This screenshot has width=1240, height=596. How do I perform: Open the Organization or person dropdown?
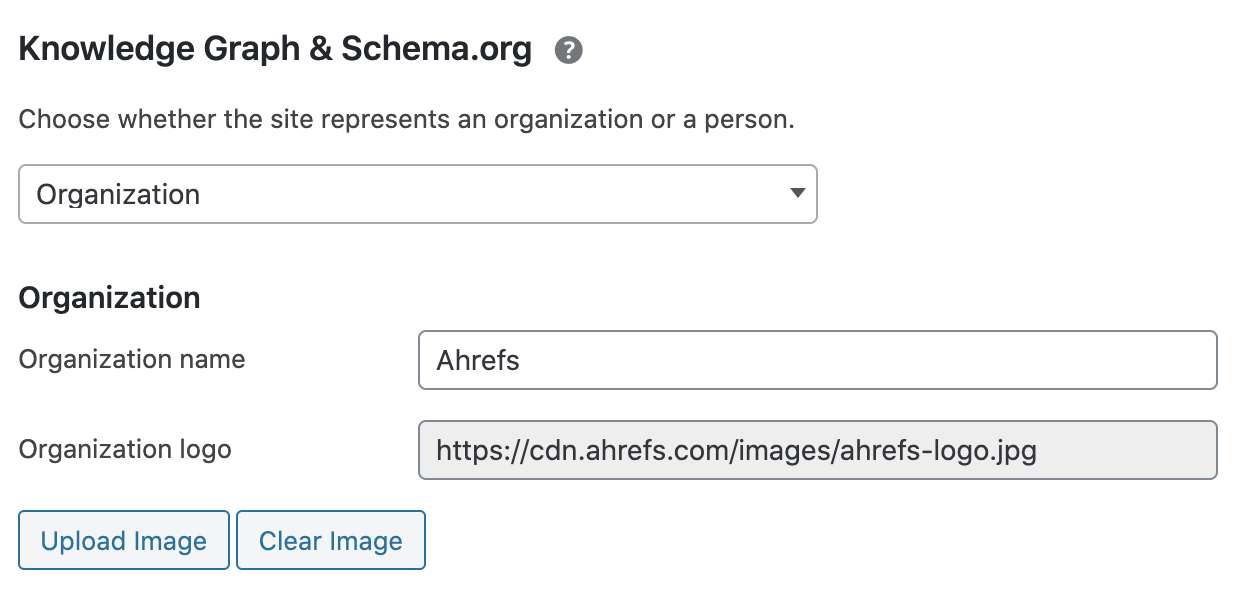tap(417, 194)
